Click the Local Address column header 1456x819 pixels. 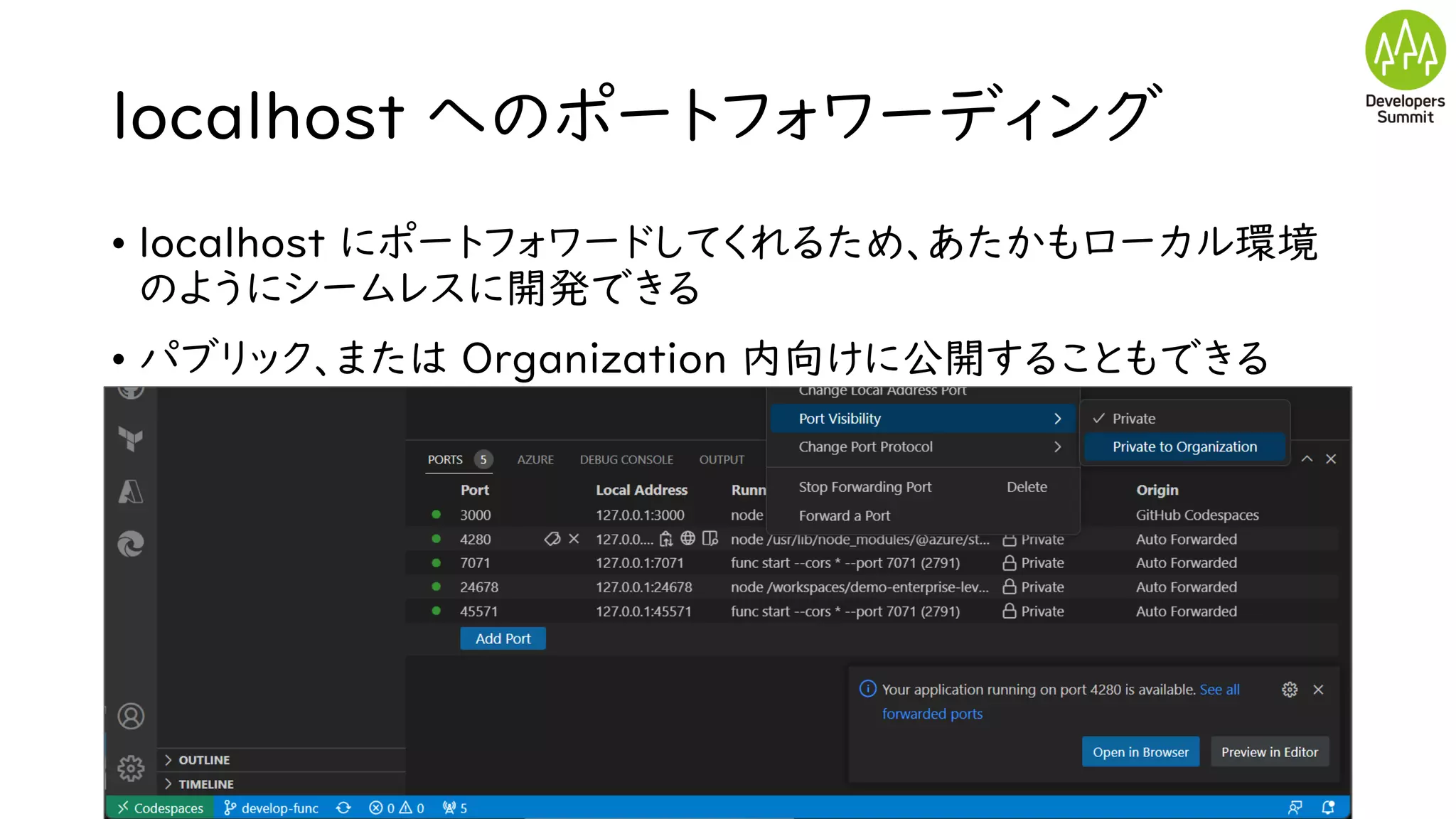tap(641, 490)
